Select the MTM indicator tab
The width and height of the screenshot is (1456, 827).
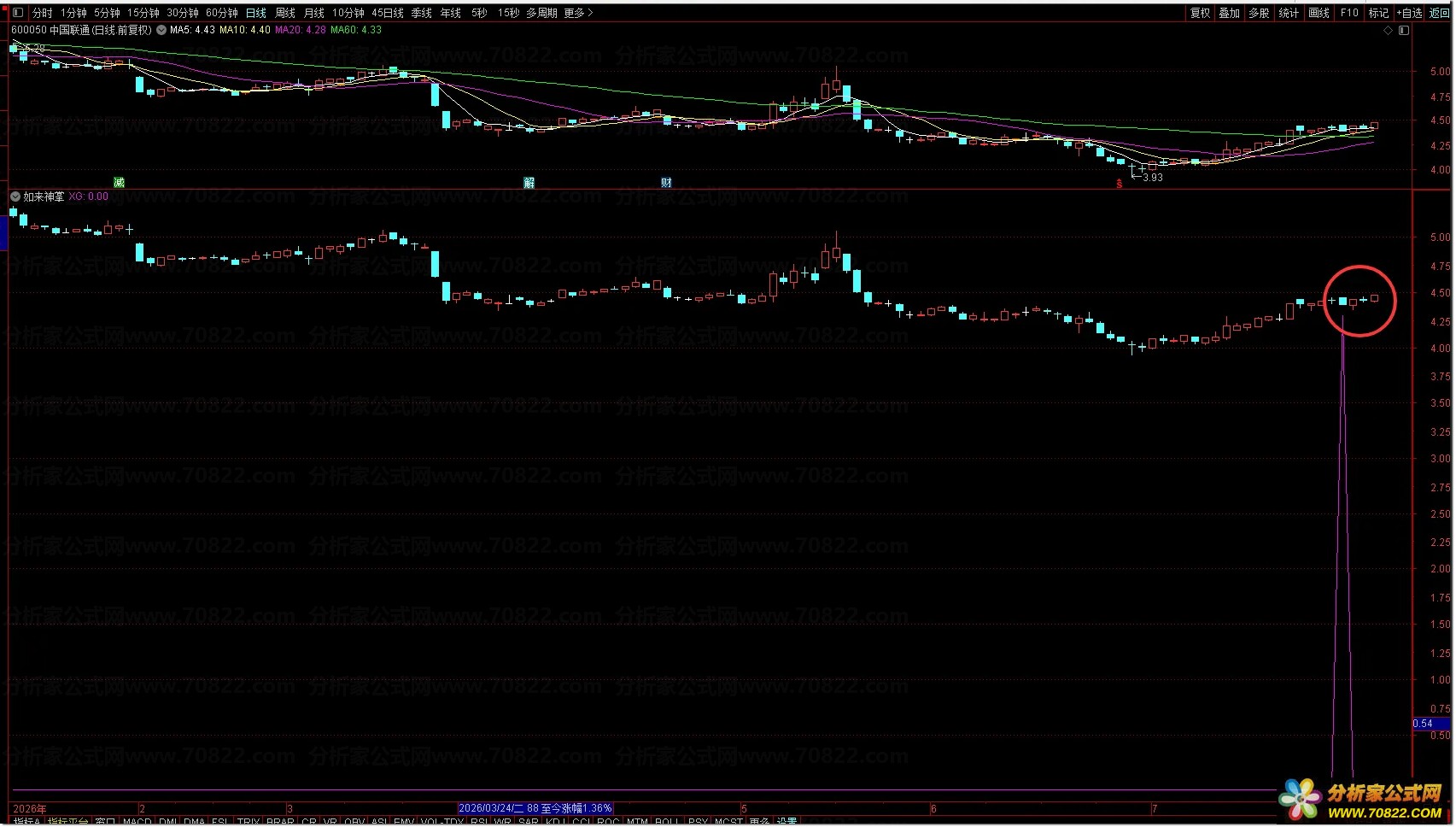coord(638,822)
